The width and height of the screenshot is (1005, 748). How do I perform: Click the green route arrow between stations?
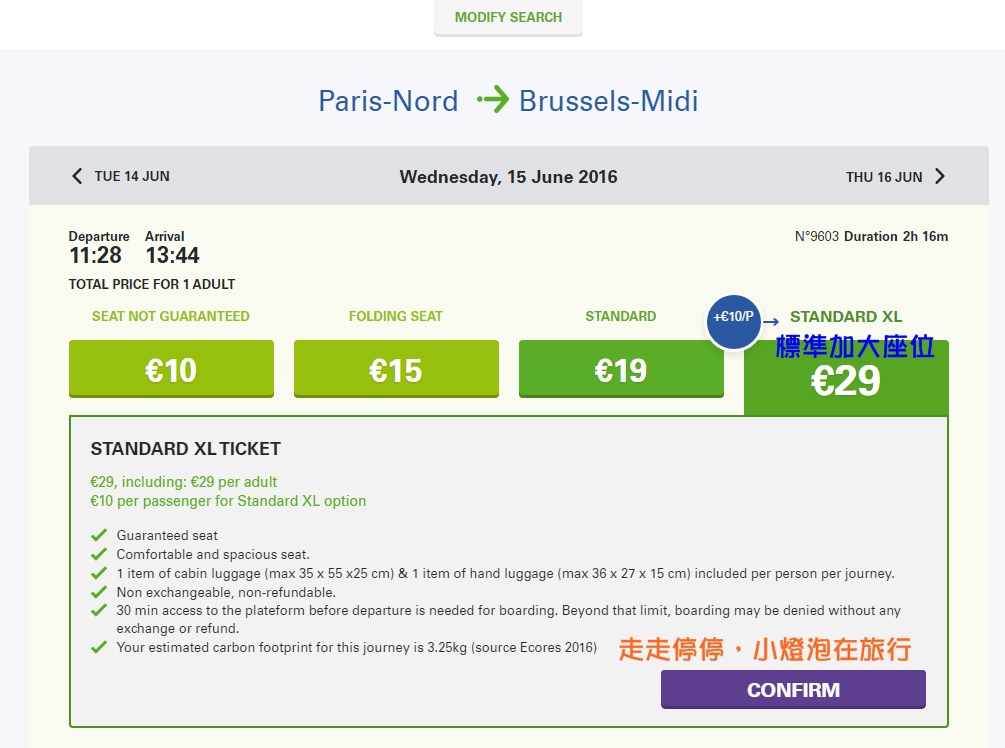click(493, 100)
